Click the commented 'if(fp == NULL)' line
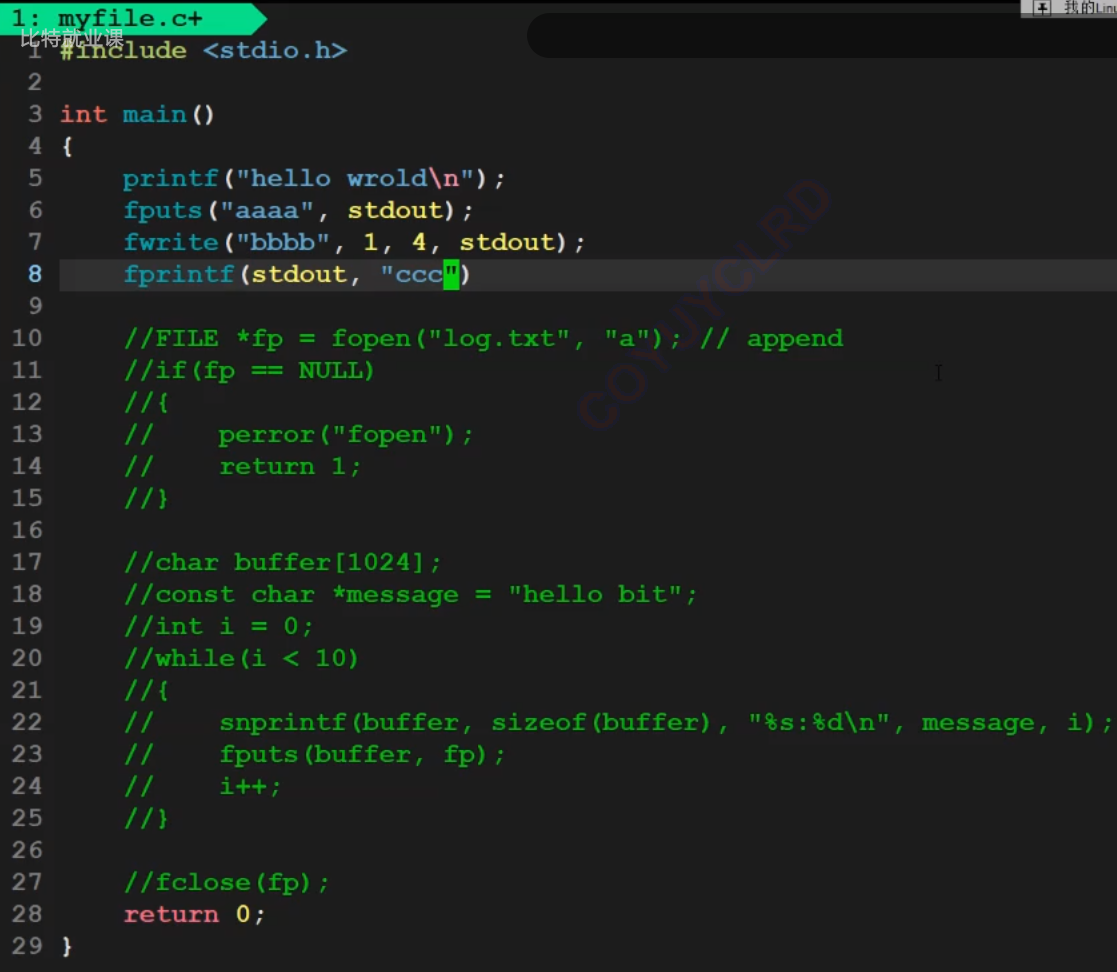 249,371
